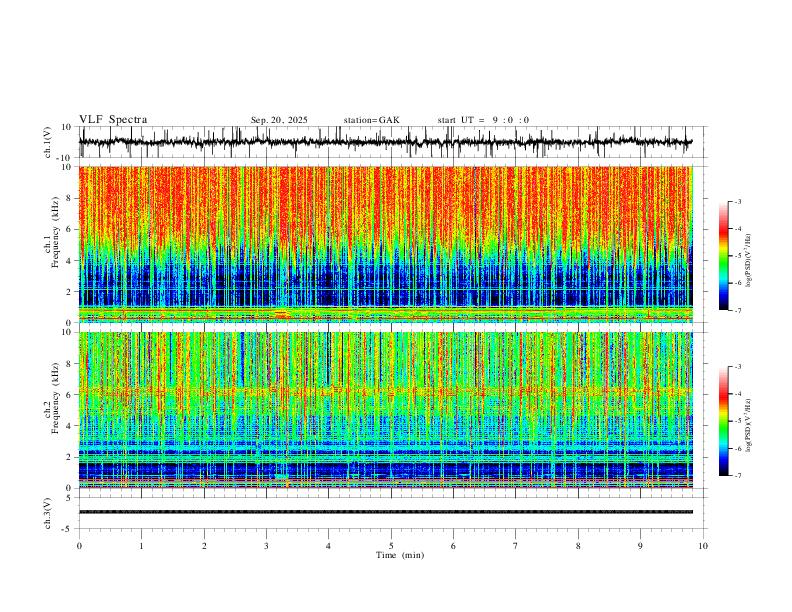The image size is (792, 612).
Task: Click the "VLF Spectra" title text
Action: coord(113,120)
